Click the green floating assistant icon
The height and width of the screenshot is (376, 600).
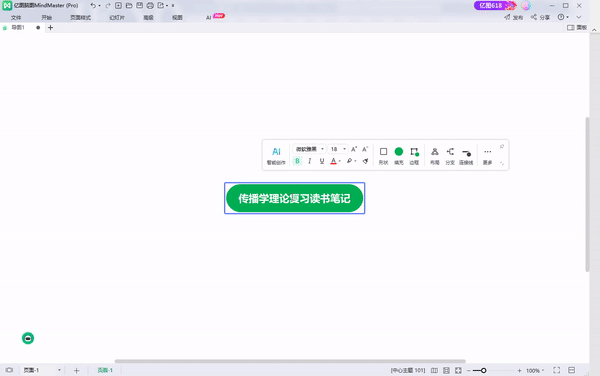point(28,338)
